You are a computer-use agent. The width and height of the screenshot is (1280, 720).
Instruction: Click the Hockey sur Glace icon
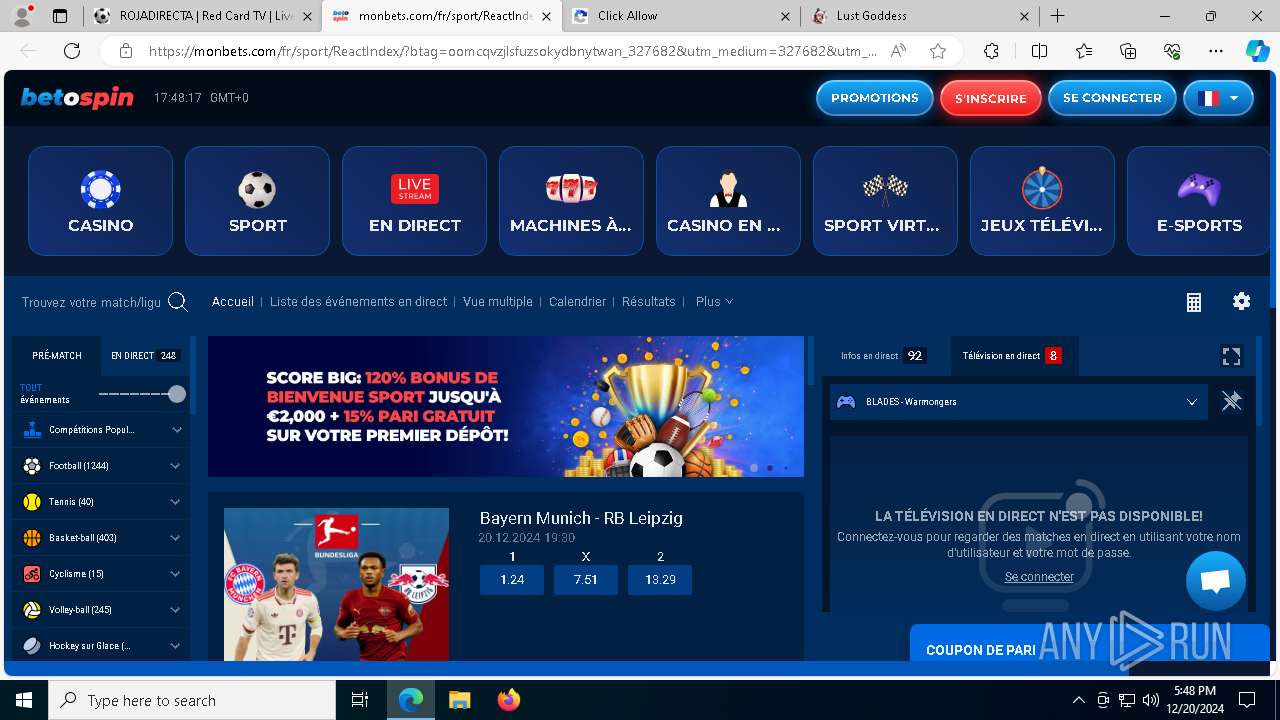32,646
